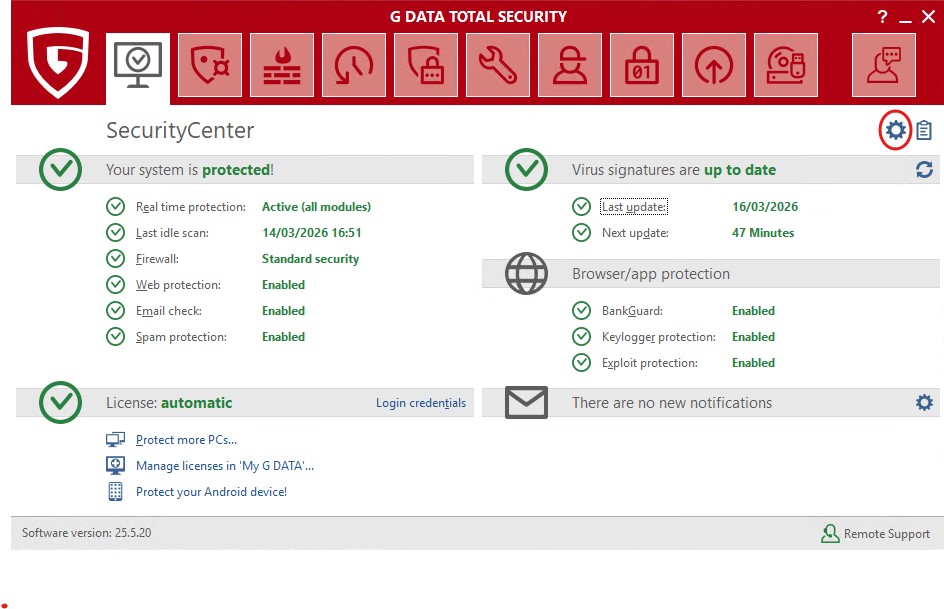
Task: Open notification settings gear icon
Action: point(924,403)
